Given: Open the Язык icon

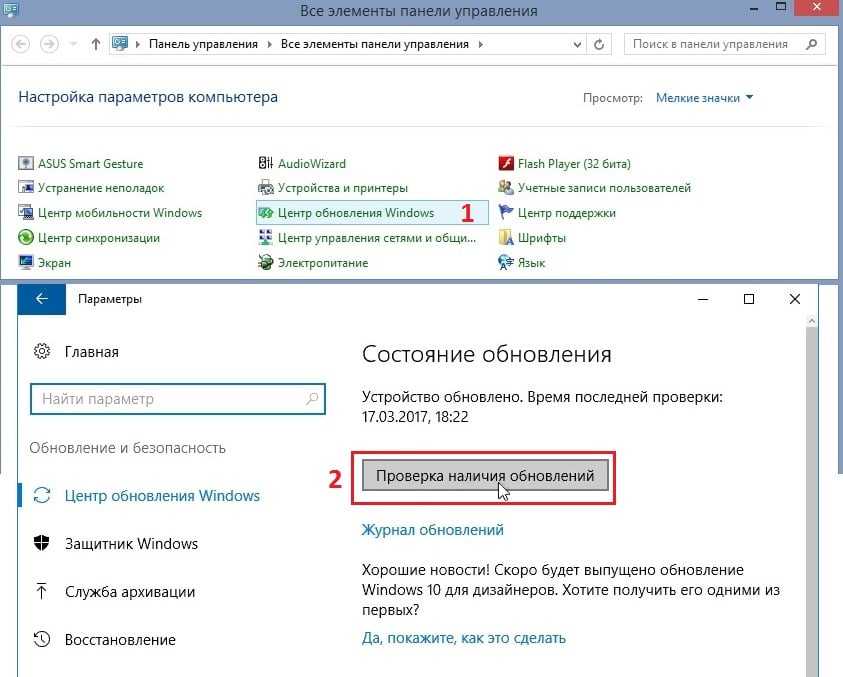Looking at the screenshot, I should coord(506,262).
